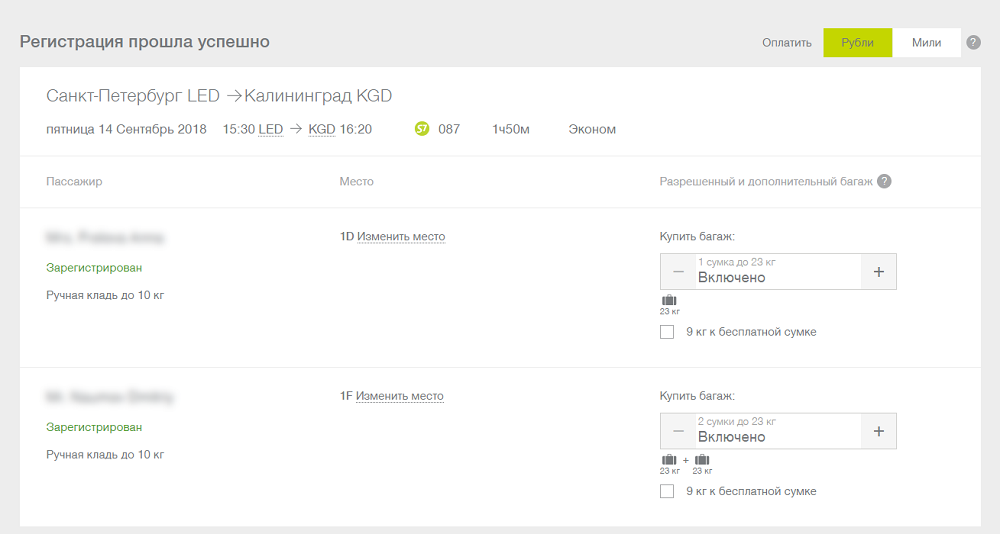Click second passenger's first suitcase icon

pos(669,460)
